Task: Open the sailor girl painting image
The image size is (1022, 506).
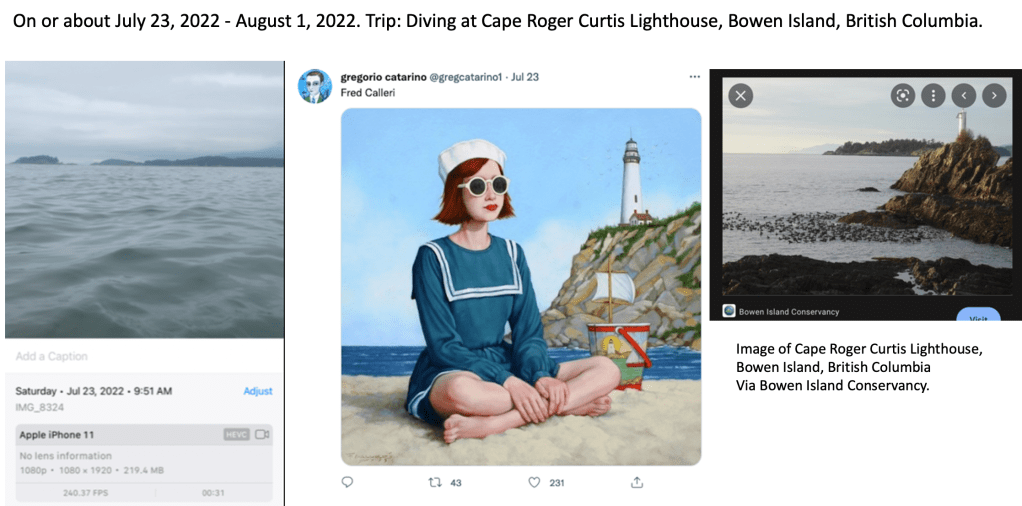Action: pyautogui.click(x=521, y=286)
